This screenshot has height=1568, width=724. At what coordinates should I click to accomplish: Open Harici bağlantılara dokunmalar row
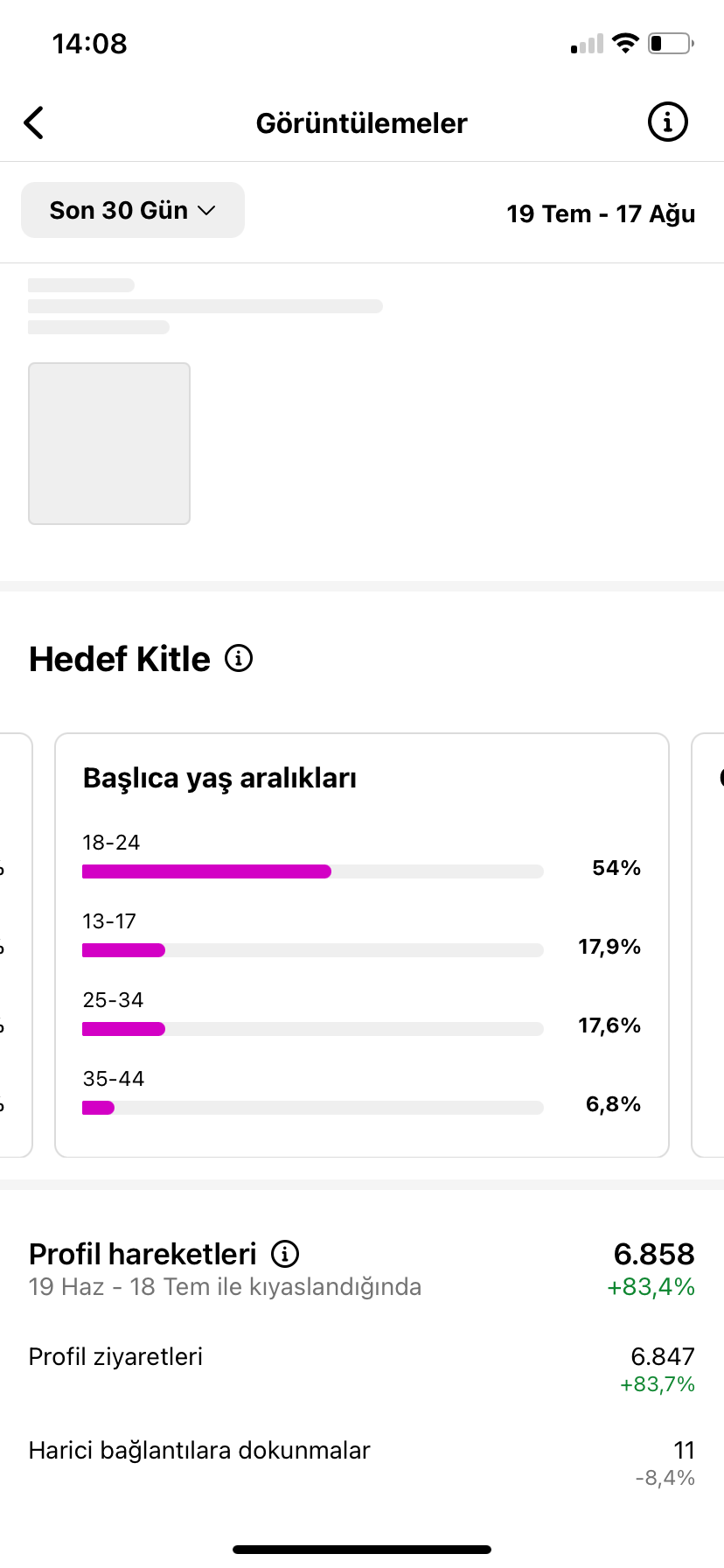pyautogui.click(x=362, y=1463)
